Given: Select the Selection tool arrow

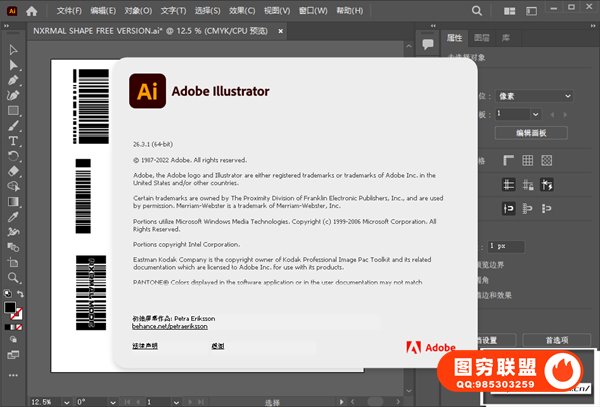Looking at the screenshot, I should click(x=13, y=49).
